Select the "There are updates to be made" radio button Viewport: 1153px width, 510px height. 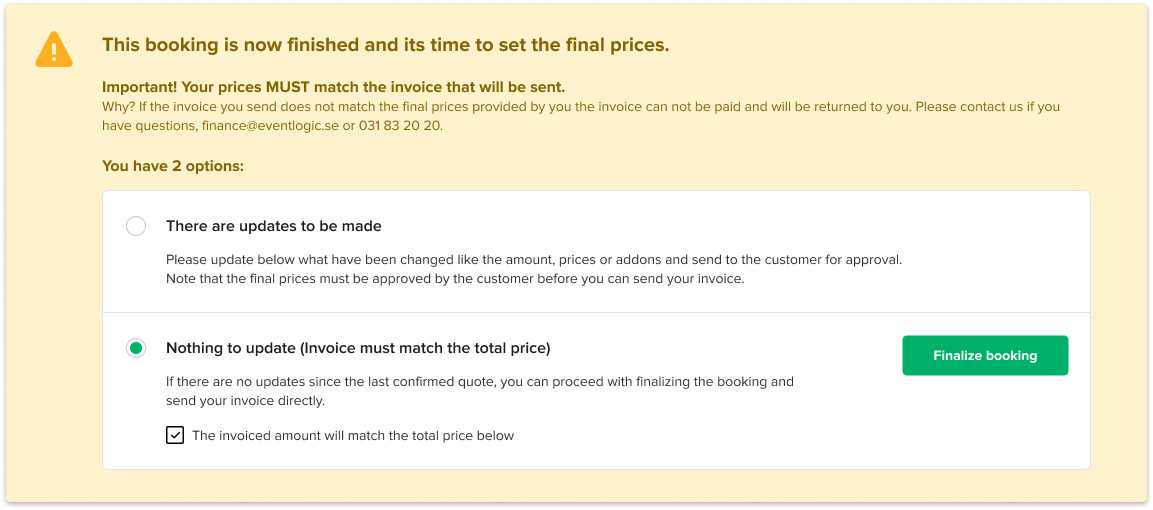click(x=136, y=226)
